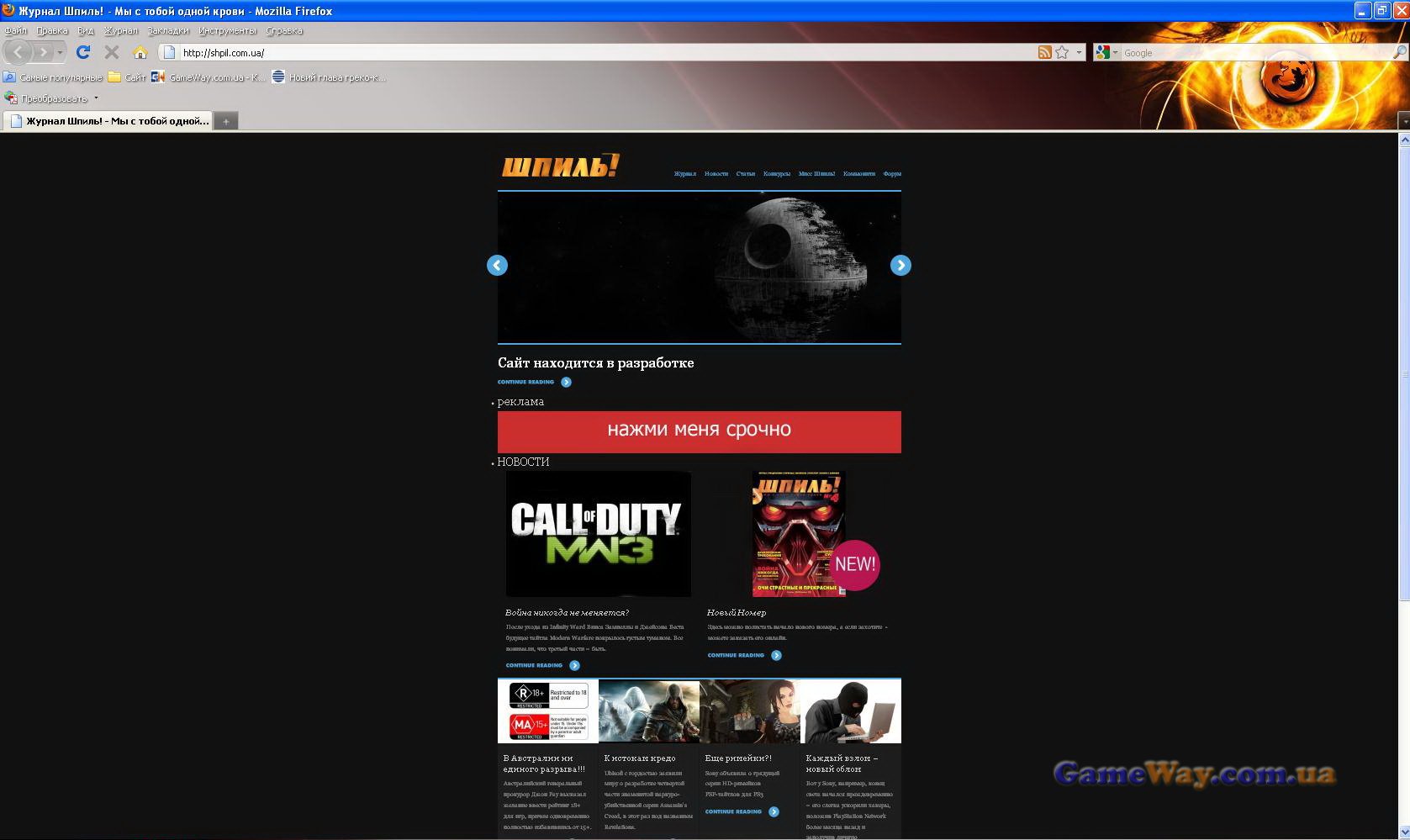The height and width of the screenshot is (840, 1410).
Task: Click the browser back arrow button
Action: tap(18, 52)
